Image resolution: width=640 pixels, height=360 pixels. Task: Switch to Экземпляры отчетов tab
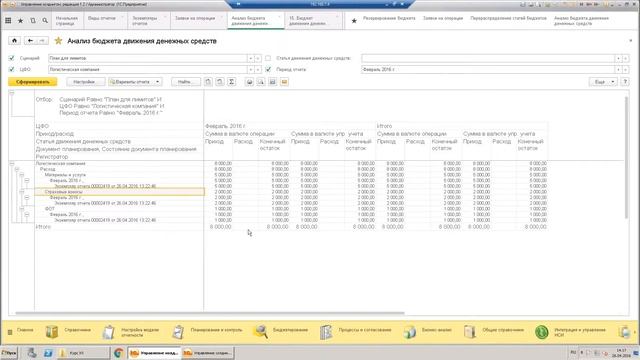point(149,21)
